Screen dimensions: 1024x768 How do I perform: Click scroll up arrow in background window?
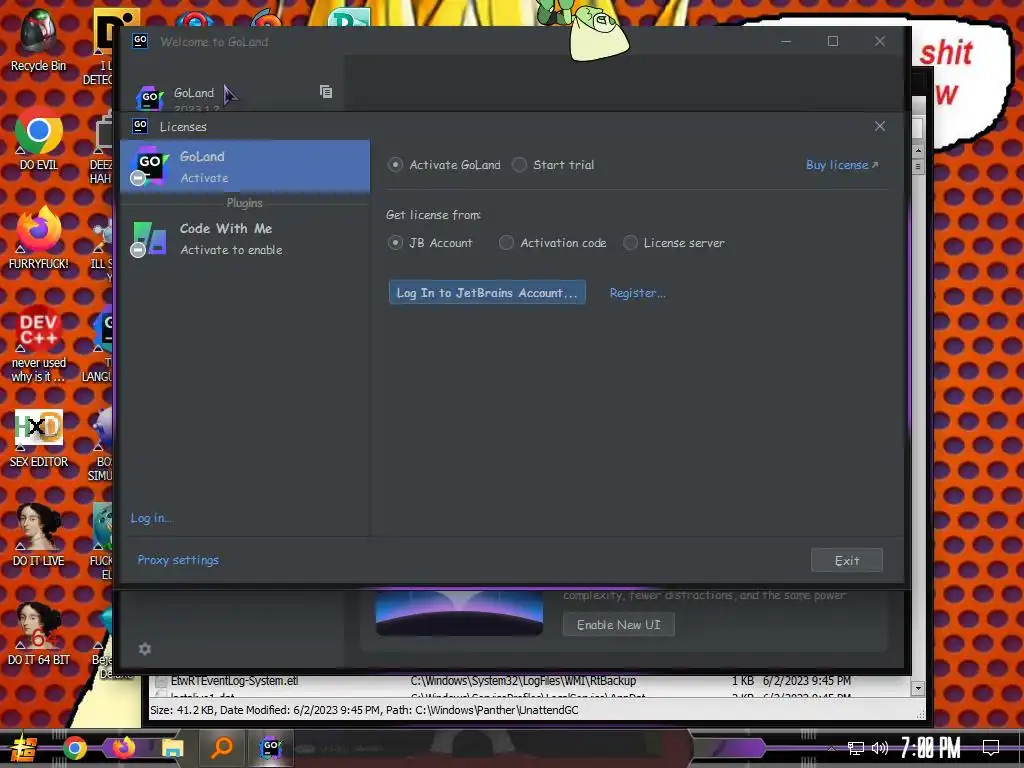(918, 150)
